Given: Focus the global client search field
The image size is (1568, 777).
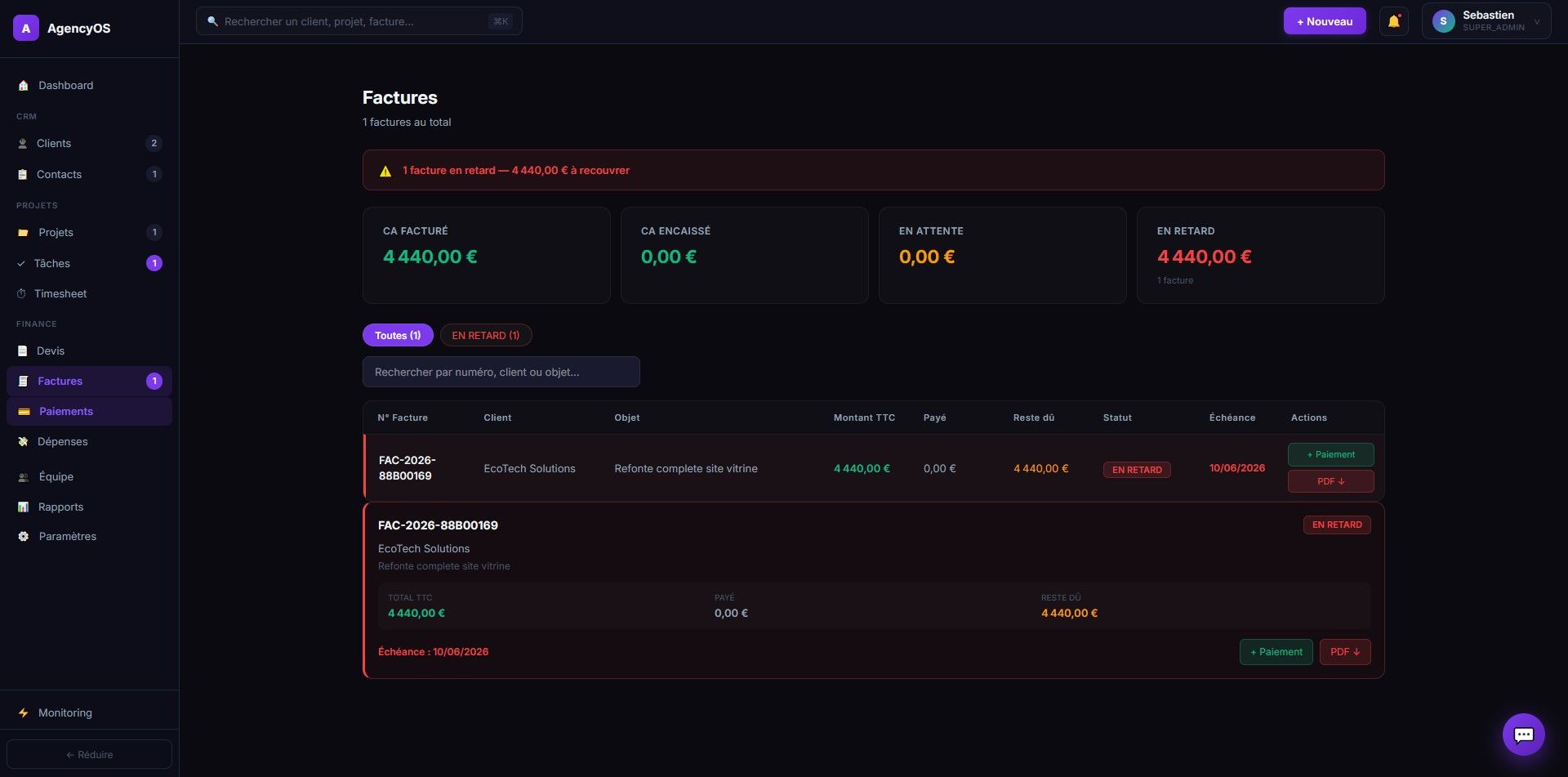Looking at the screenshot, I should [x=359, y=21].
